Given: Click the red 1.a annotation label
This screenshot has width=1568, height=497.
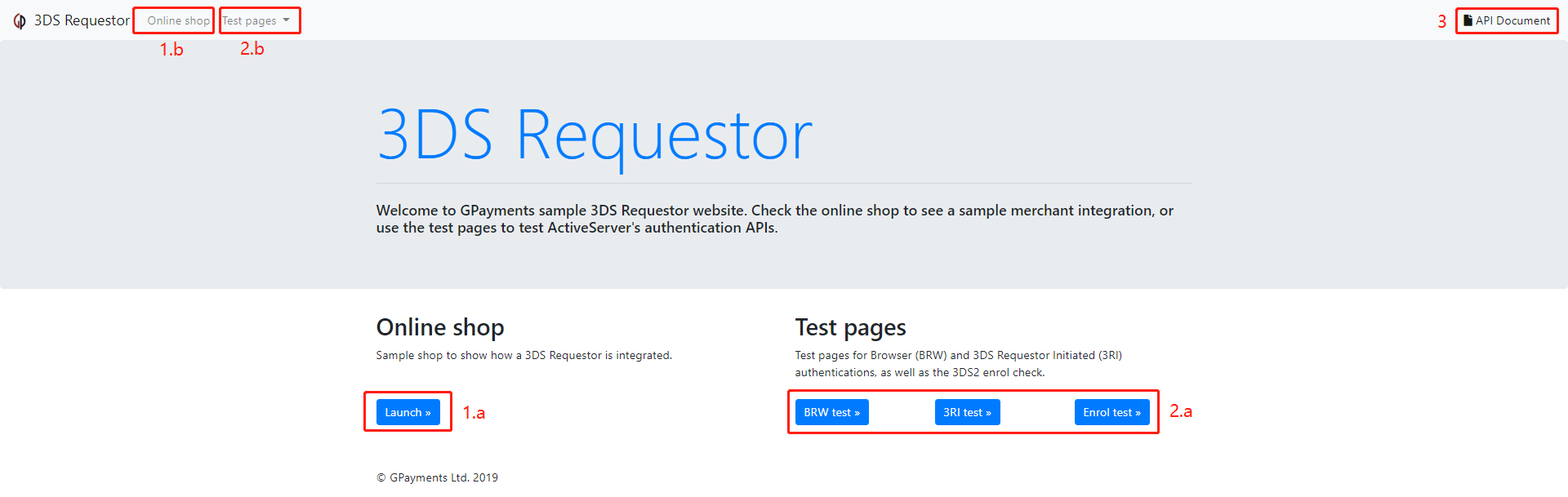Looking at the screenshot, I should [x=474, y=413].
